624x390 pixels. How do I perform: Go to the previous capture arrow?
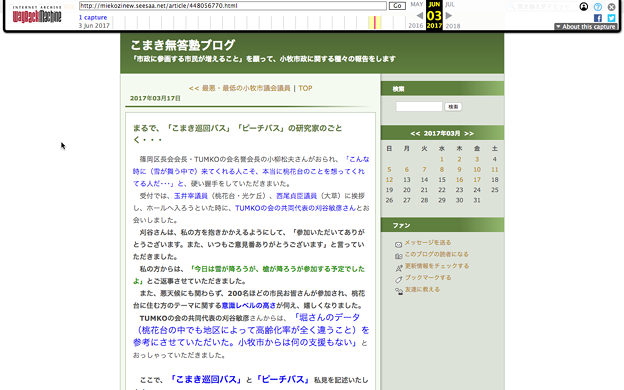[x=419, y=16]
